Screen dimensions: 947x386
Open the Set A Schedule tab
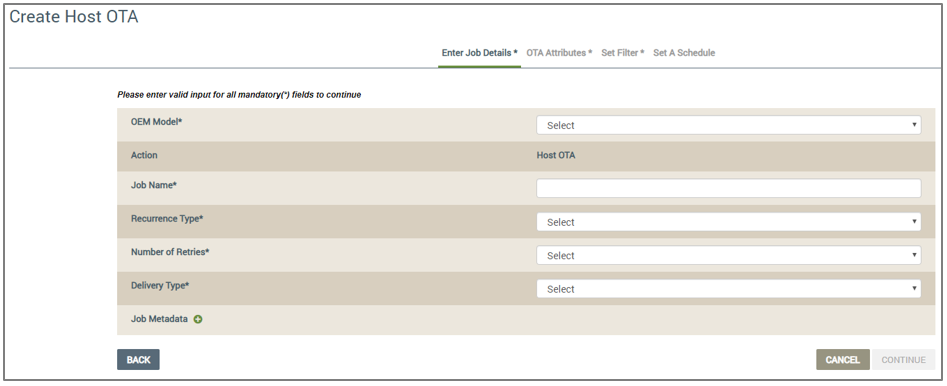click(x=684, y=53)
